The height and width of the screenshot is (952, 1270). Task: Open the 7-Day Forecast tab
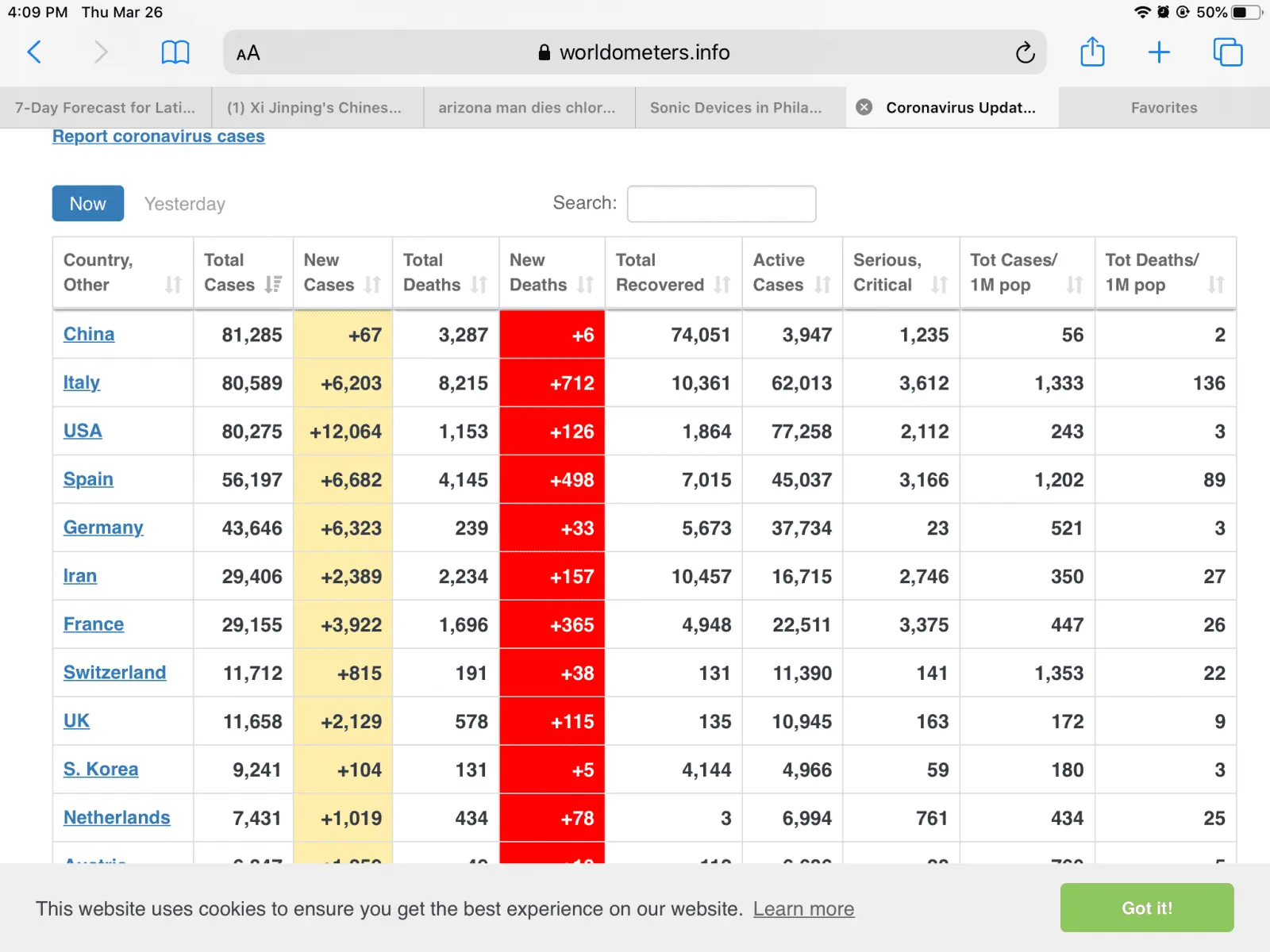[105, 108]
